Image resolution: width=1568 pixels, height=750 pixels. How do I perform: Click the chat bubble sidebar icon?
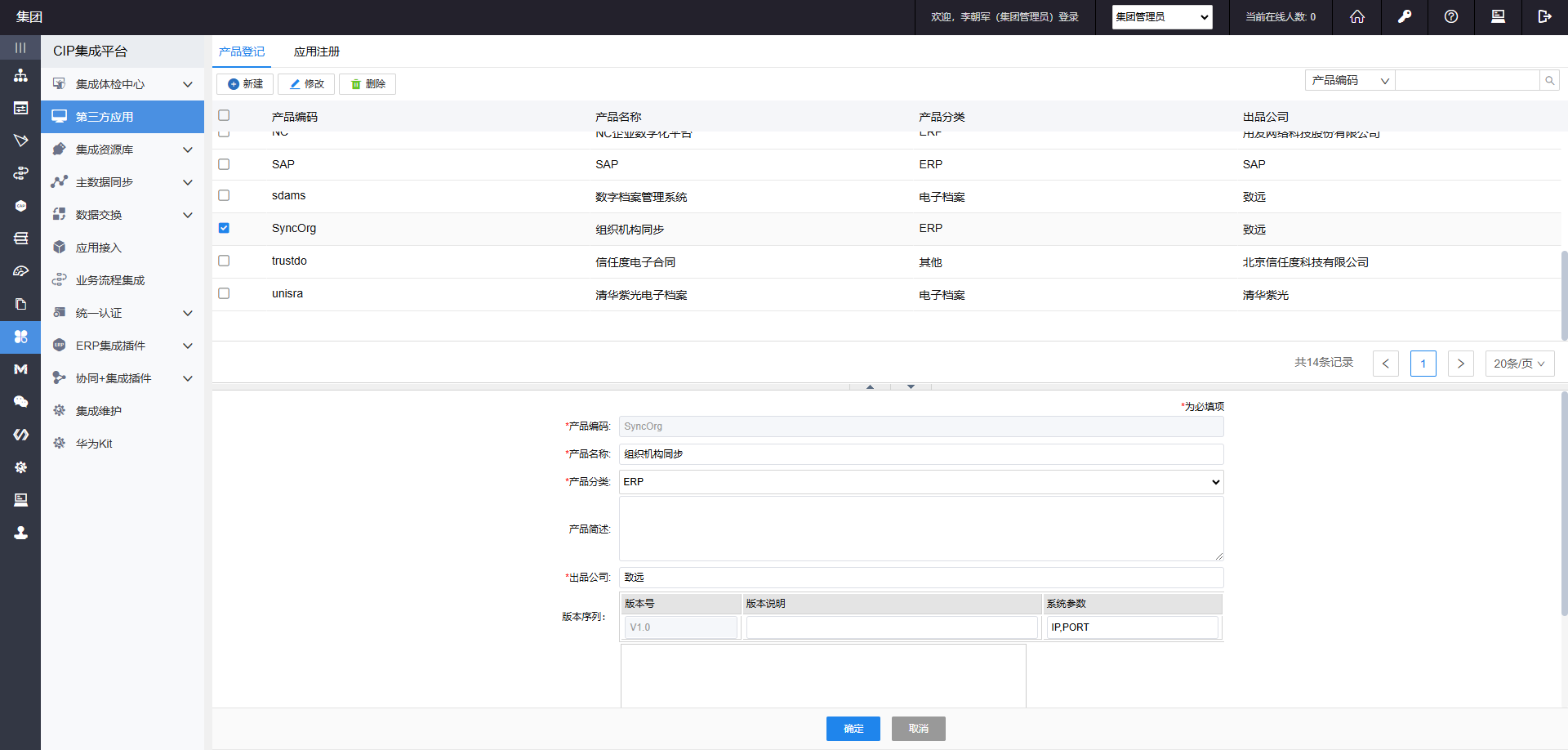tap(20, 402)
